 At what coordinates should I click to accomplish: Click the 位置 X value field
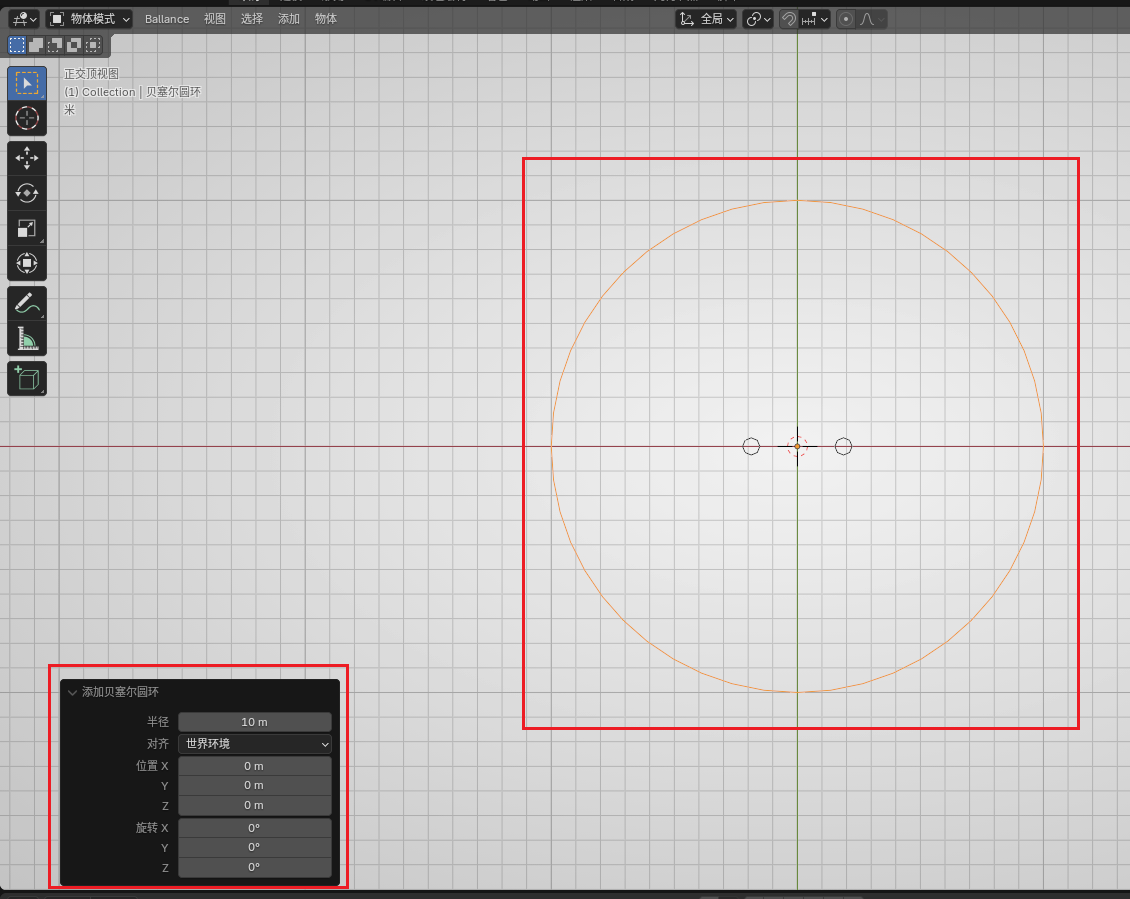pos(254,766)
